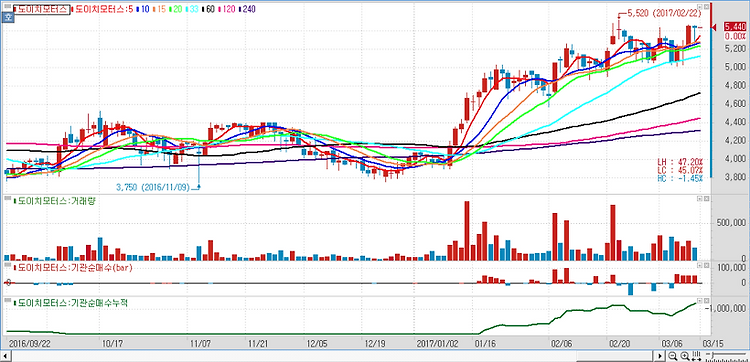This screenshot has height=362, width=750.
Task: Click the purple 240-day moving average legend
Action: [248, 9]
